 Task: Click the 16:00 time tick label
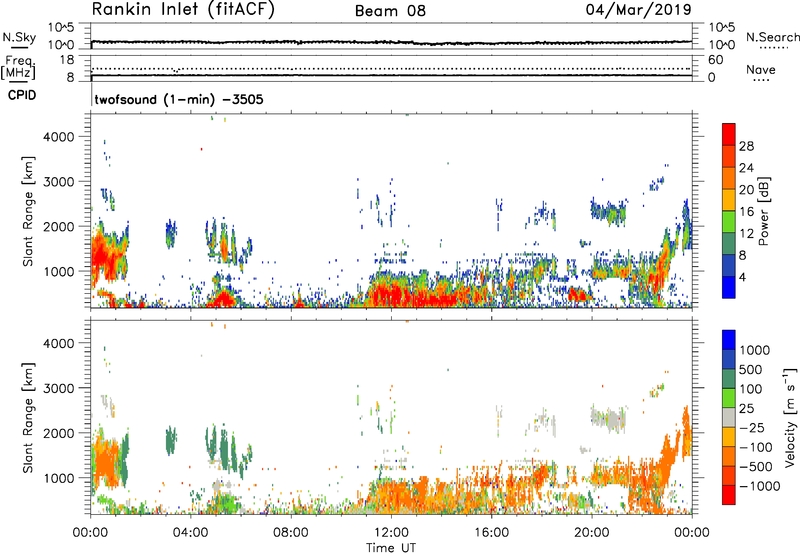click(x=491, y=533)
